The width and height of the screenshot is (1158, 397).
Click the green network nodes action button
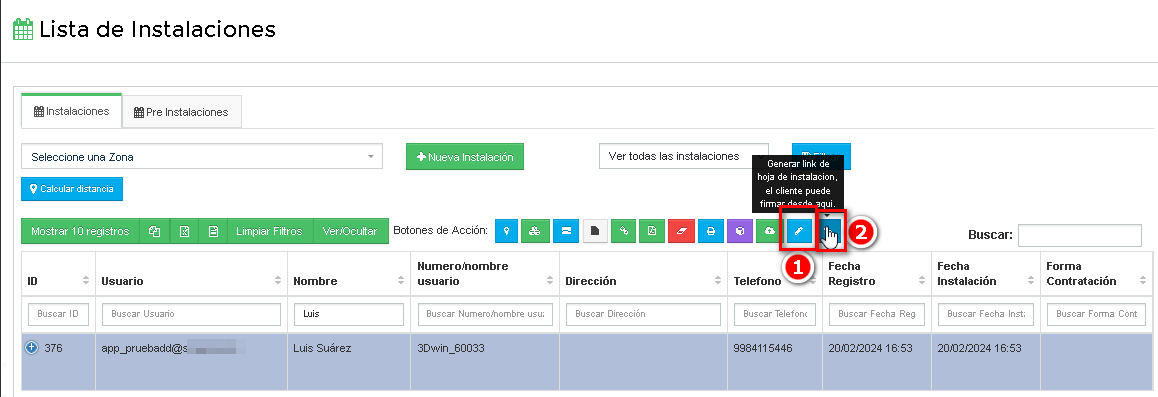point(535,231)
